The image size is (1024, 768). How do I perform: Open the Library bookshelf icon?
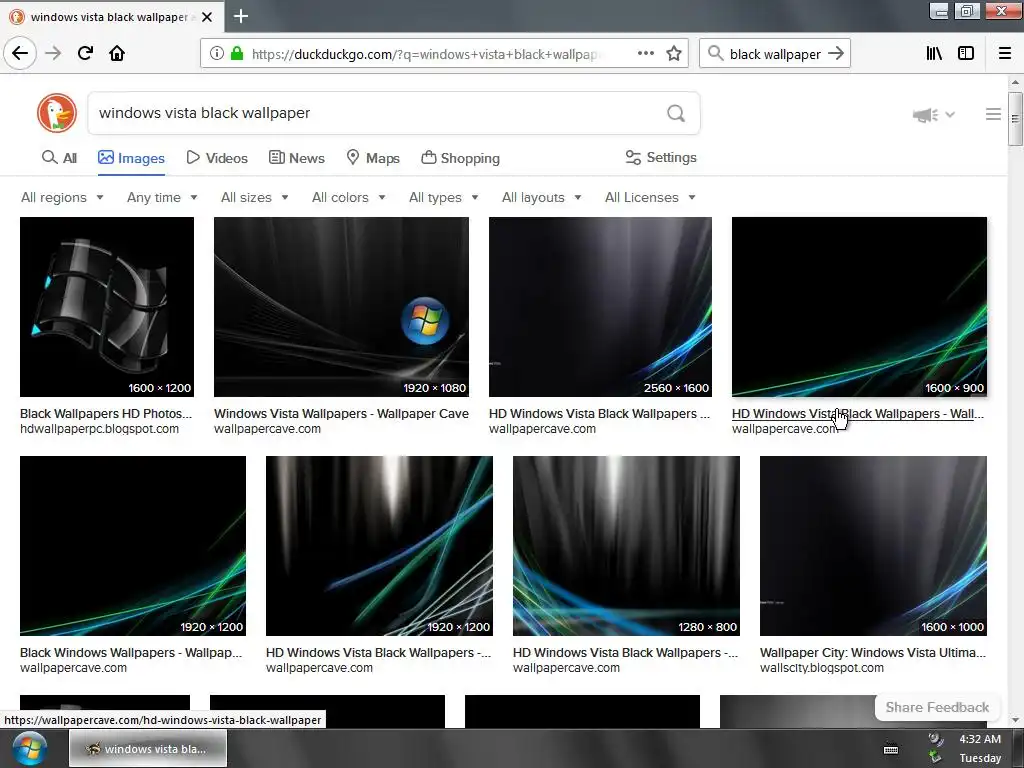point(934,54)
